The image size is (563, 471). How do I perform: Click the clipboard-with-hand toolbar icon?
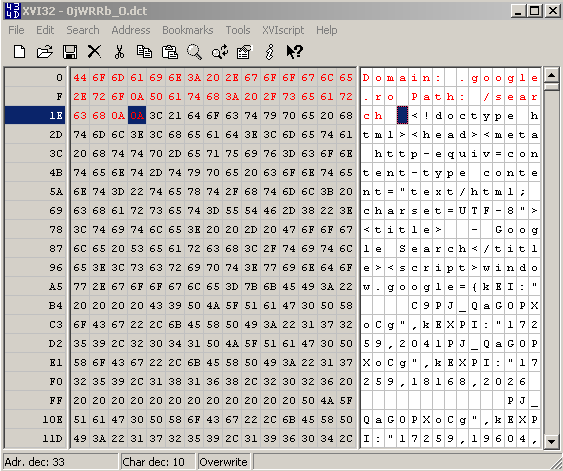[x=245, y=52]
